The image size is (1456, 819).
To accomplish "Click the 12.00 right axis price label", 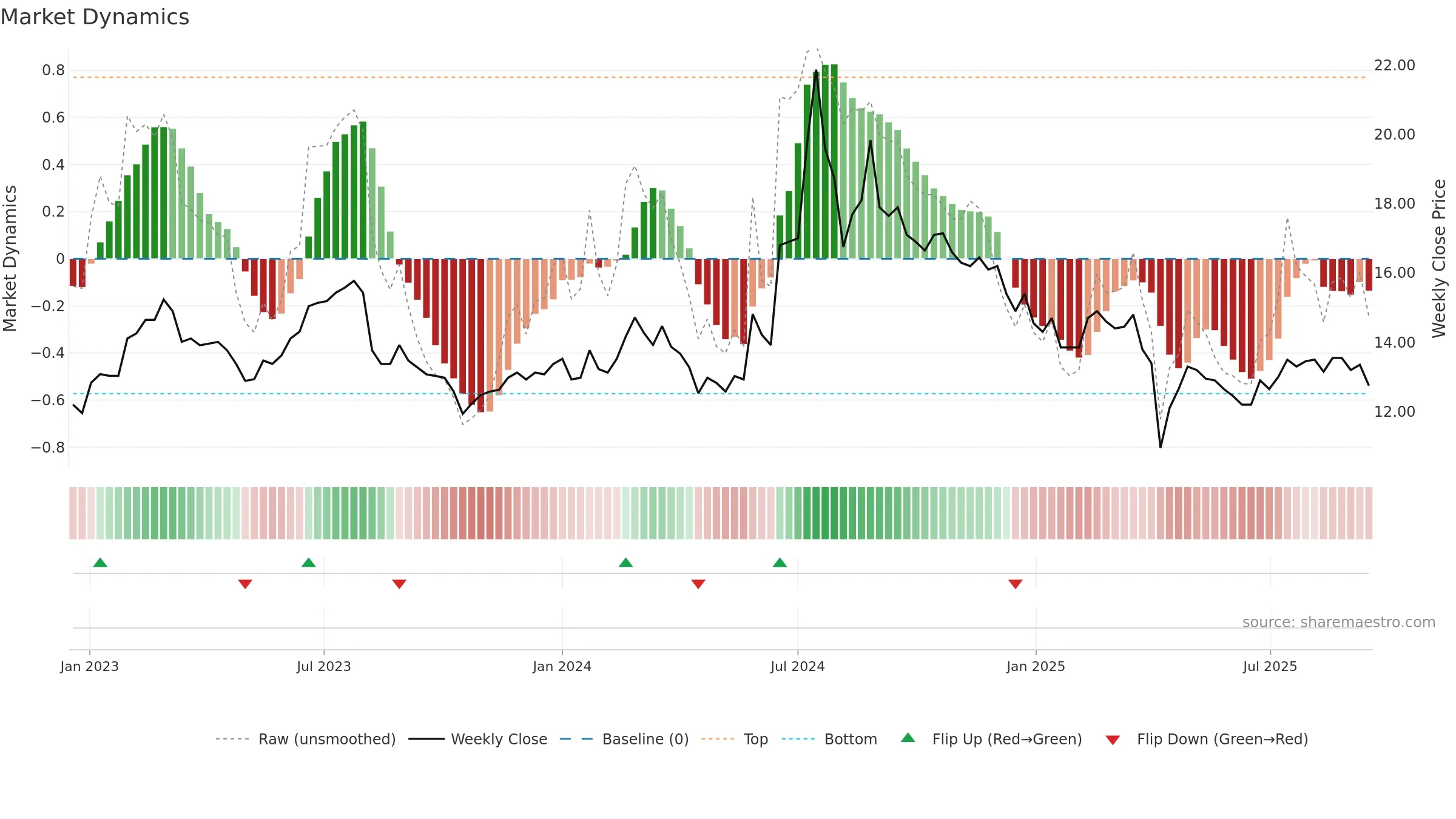I will click(1395, 411).
